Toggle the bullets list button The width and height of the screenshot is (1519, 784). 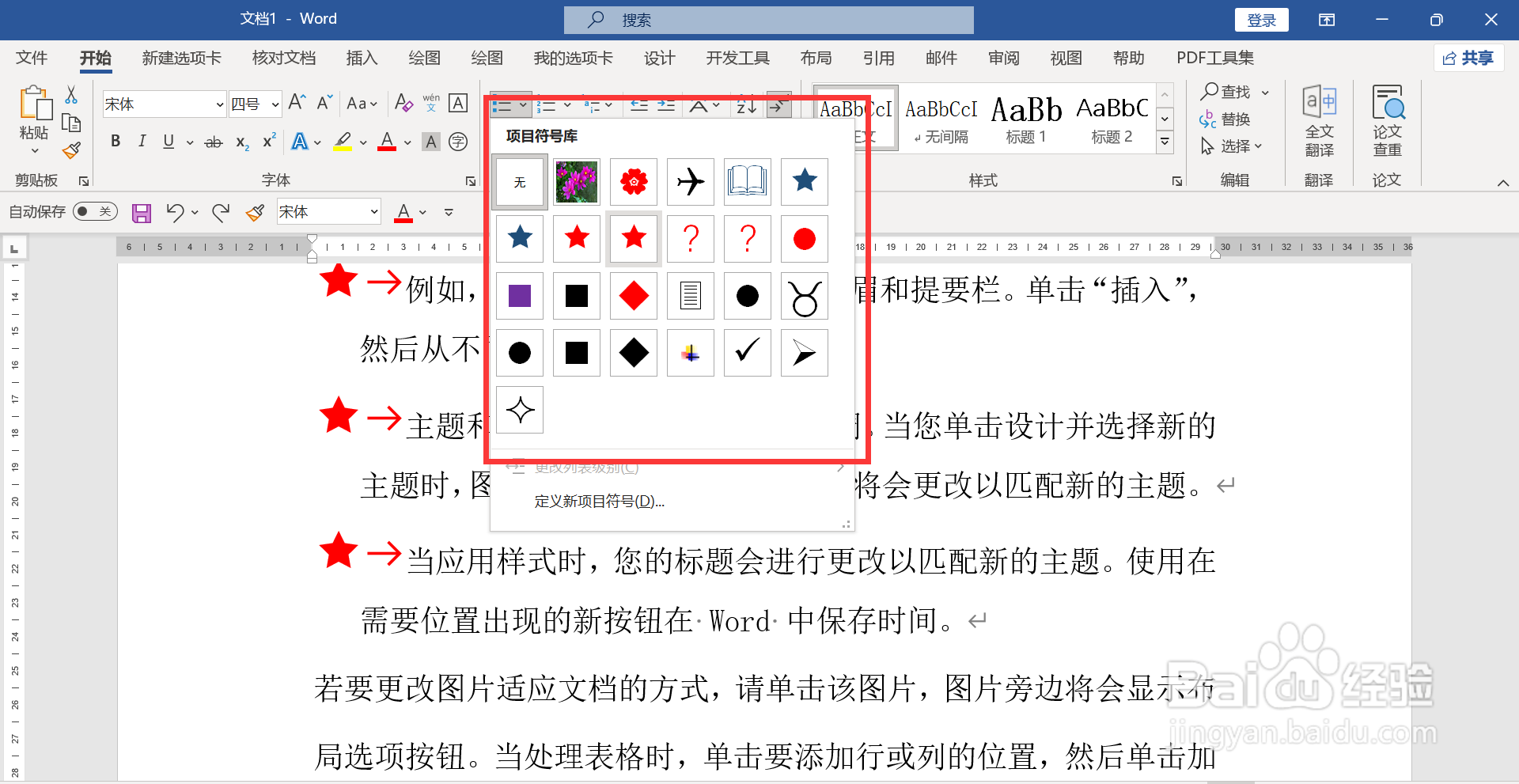(502, 105)
